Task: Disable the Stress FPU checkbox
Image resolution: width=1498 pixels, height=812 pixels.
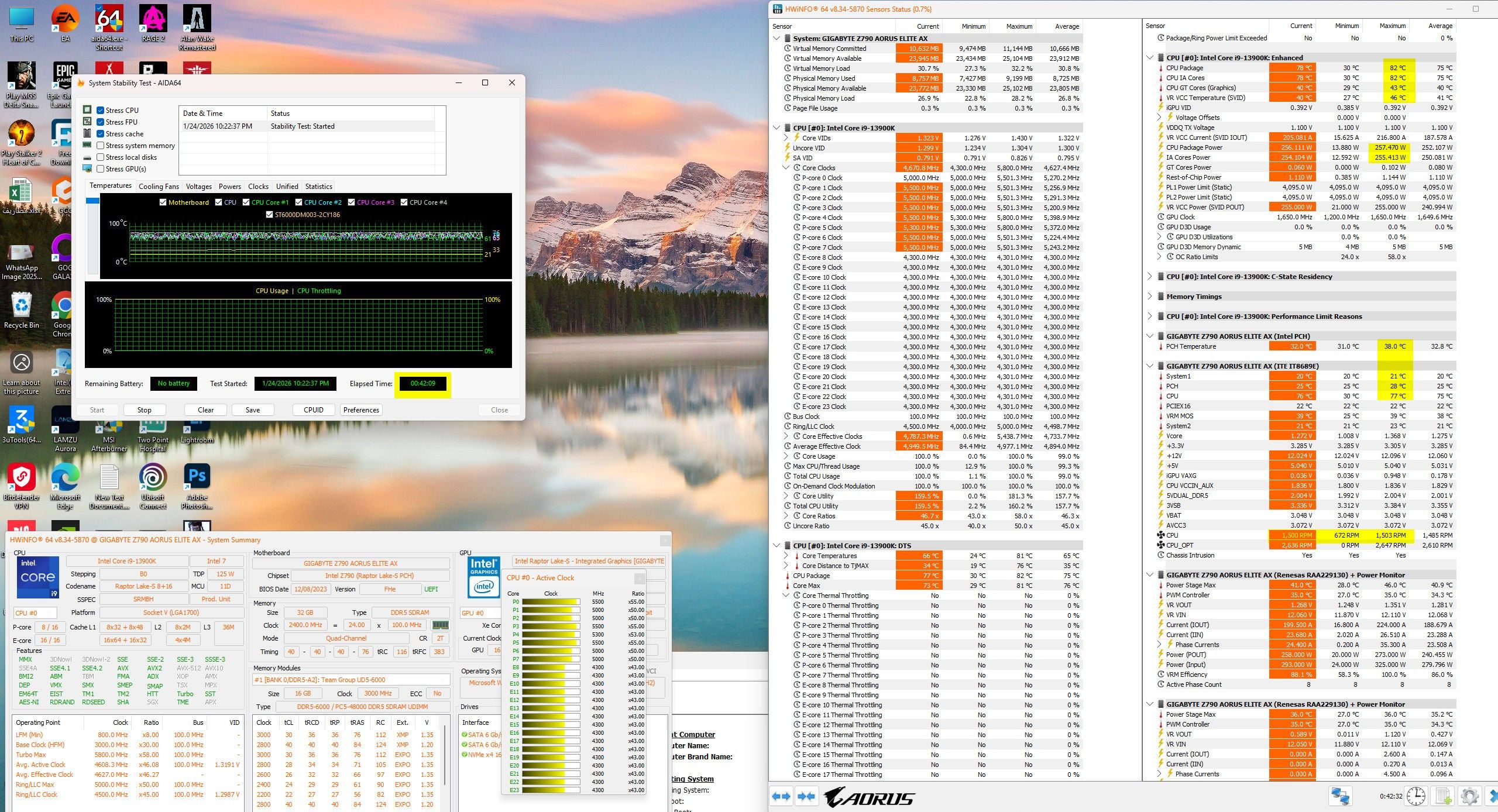Action: (101, 122)
